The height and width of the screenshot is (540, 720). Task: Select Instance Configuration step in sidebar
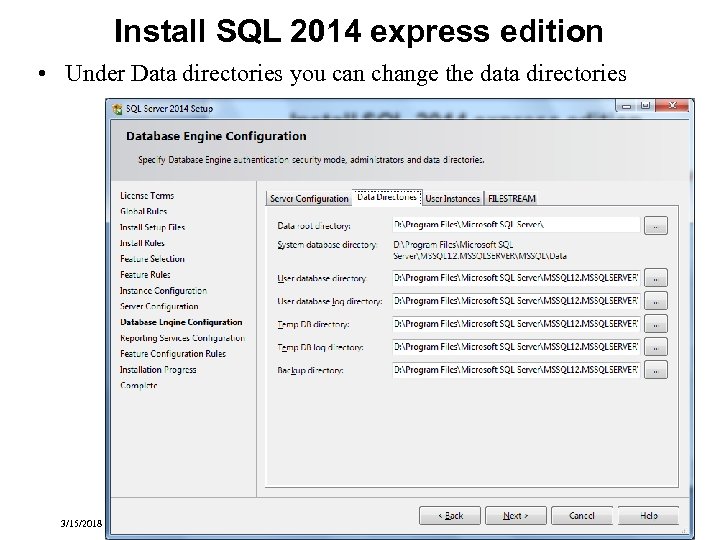coord(163,291)
